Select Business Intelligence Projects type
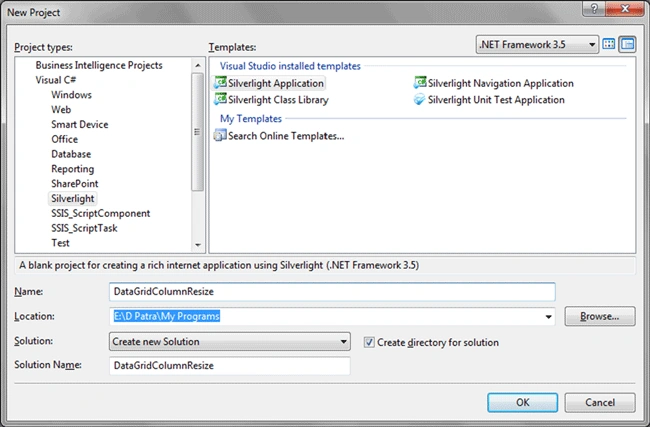Screen dimensions: 650x427 99,65
